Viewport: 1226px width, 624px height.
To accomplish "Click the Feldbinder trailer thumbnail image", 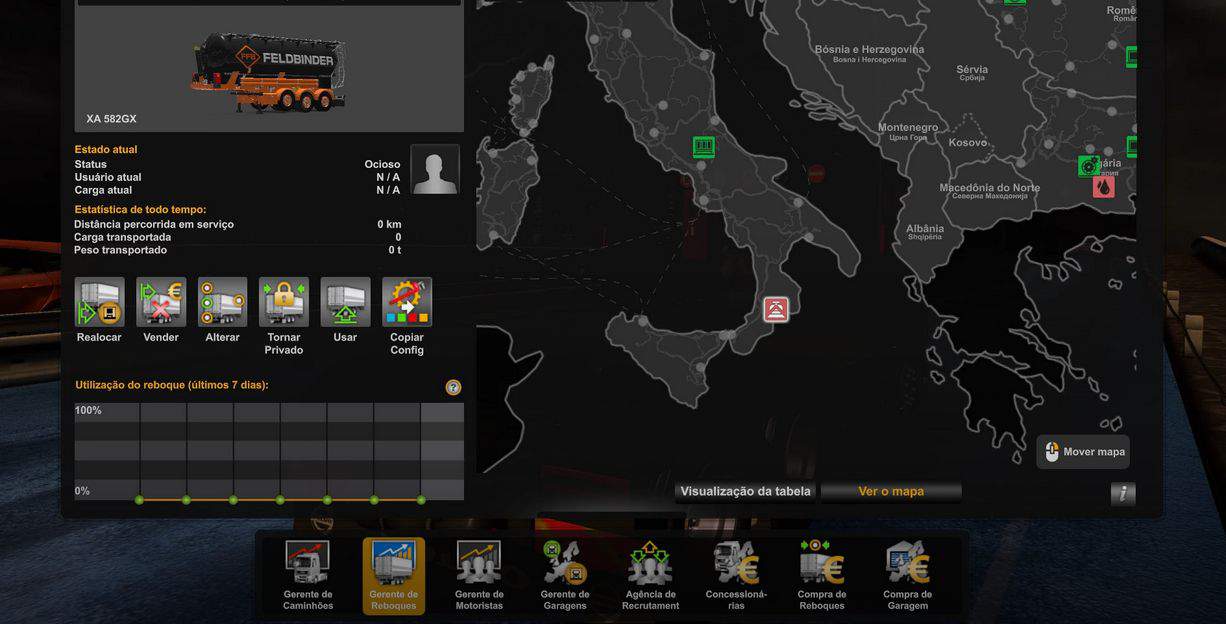I will pos(269,70).
